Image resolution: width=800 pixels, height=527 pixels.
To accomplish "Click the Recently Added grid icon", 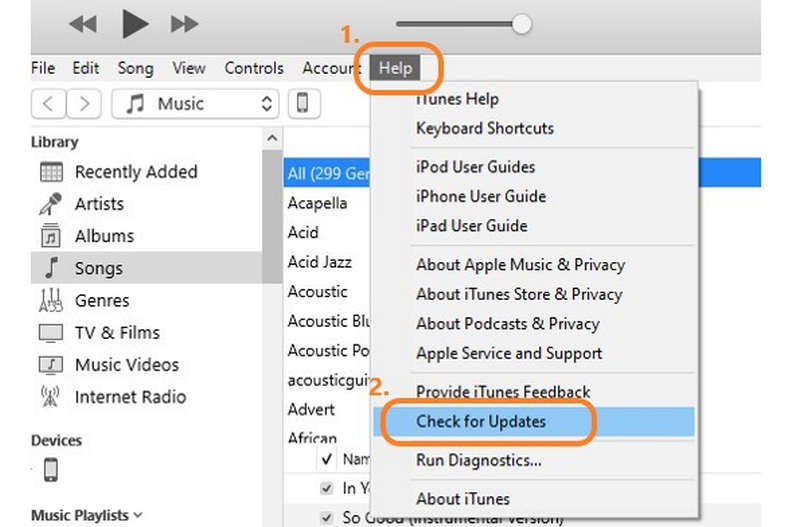I will (51, 172).
